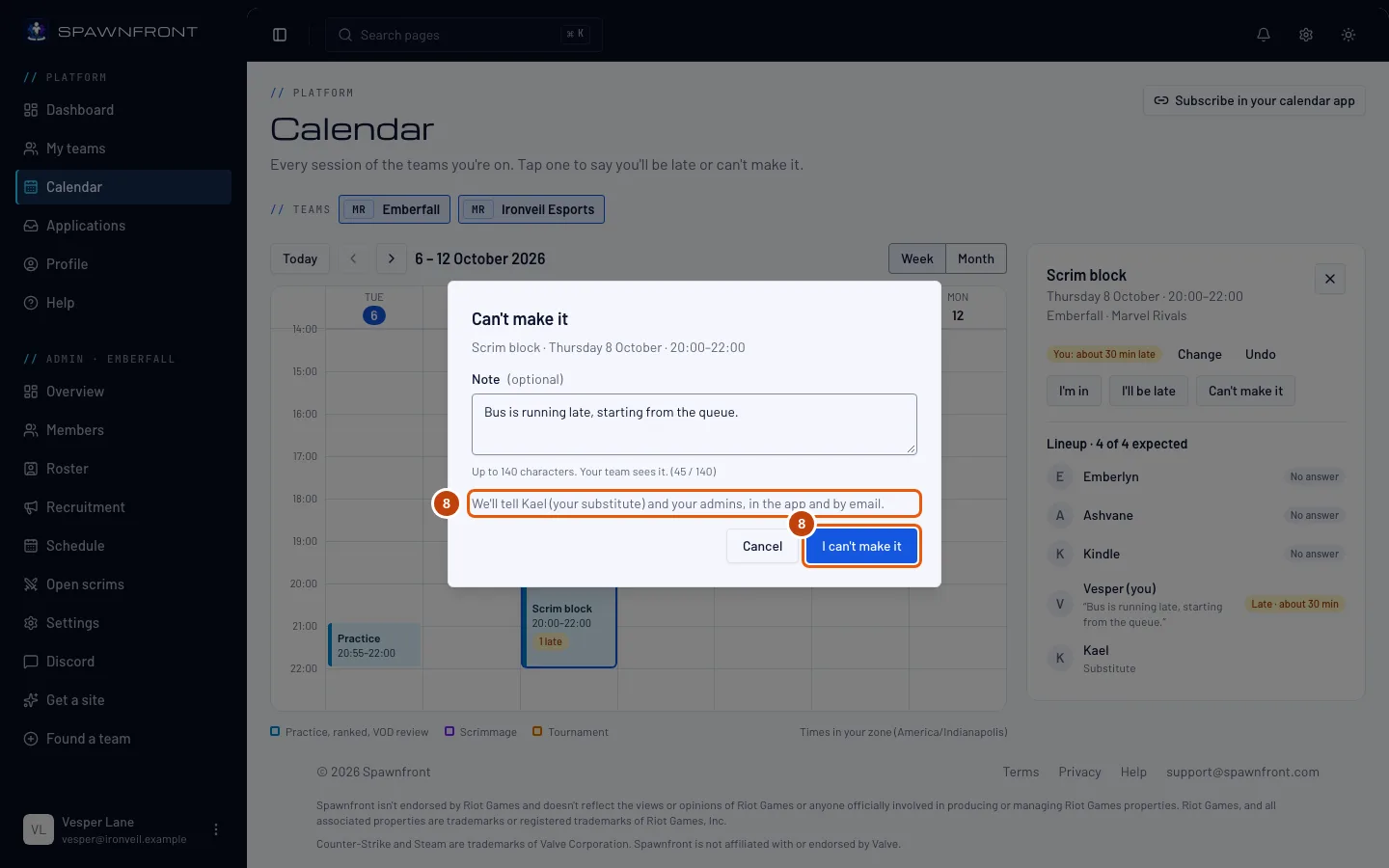This screenshot has height=868, width=1389.
Task: Open Applications in the sidebar
Action: tap(123, 226)
